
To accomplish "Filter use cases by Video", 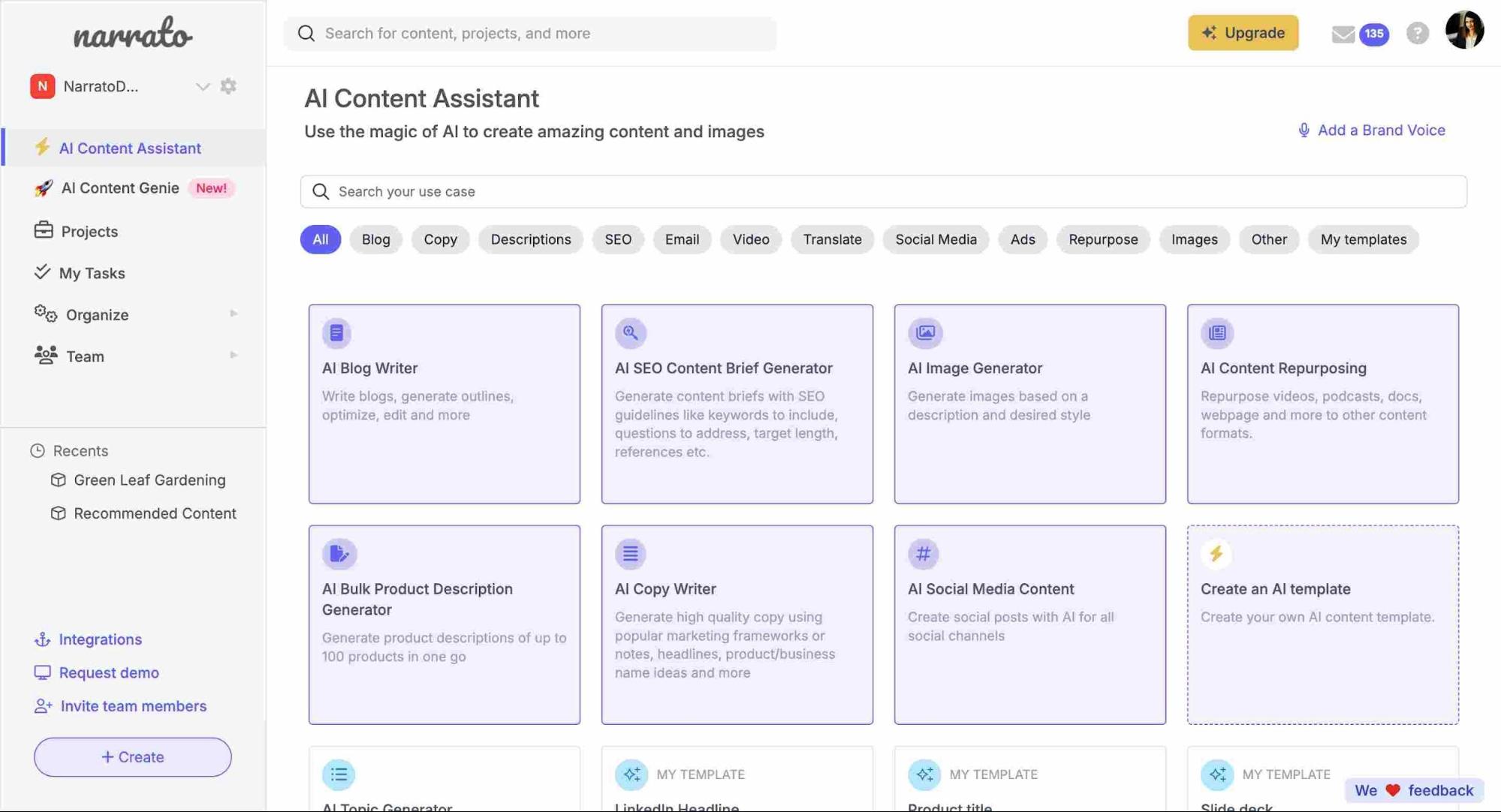I will (751, 239).
